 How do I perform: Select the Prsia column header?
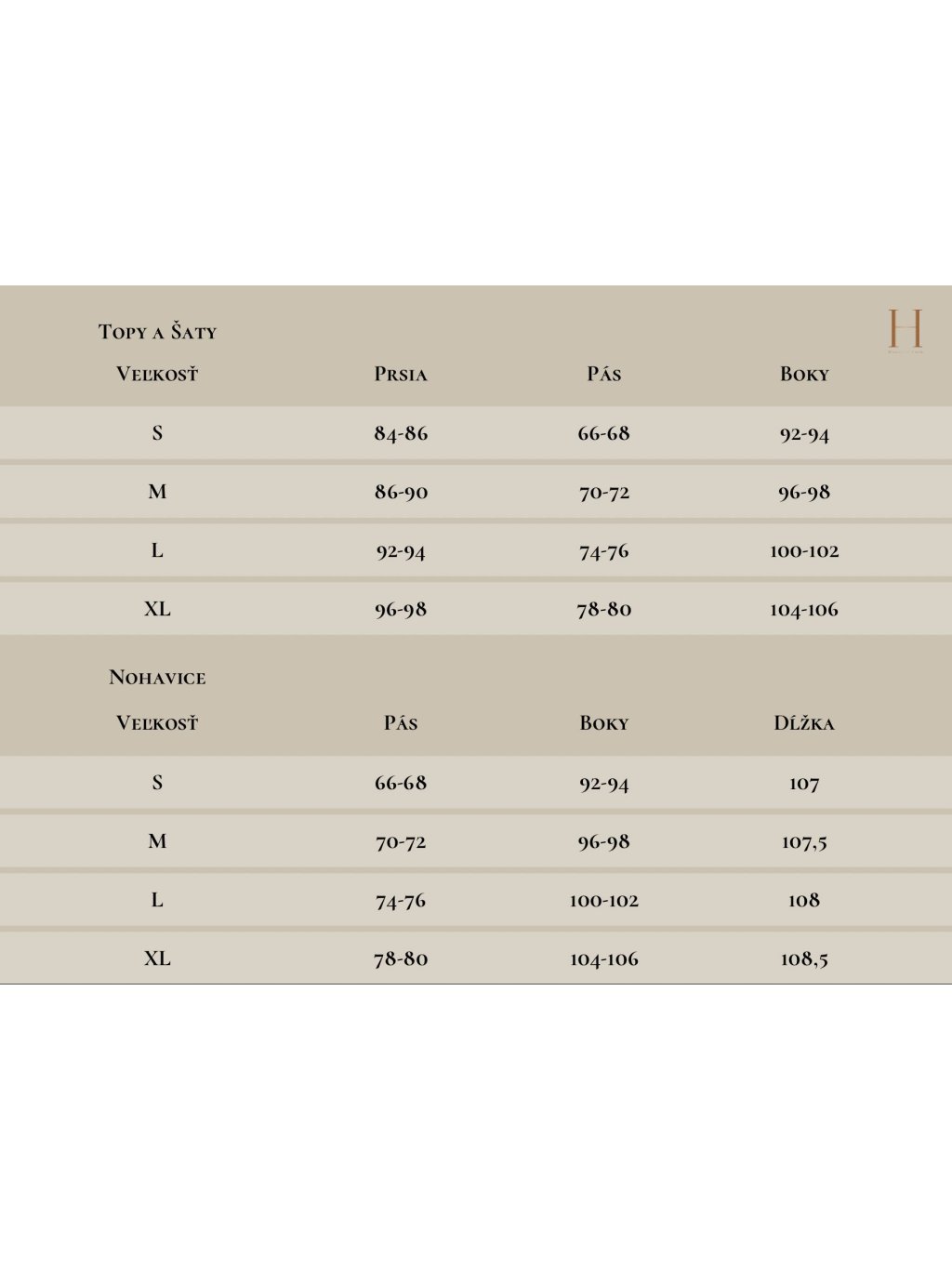[x=401, y=375]
